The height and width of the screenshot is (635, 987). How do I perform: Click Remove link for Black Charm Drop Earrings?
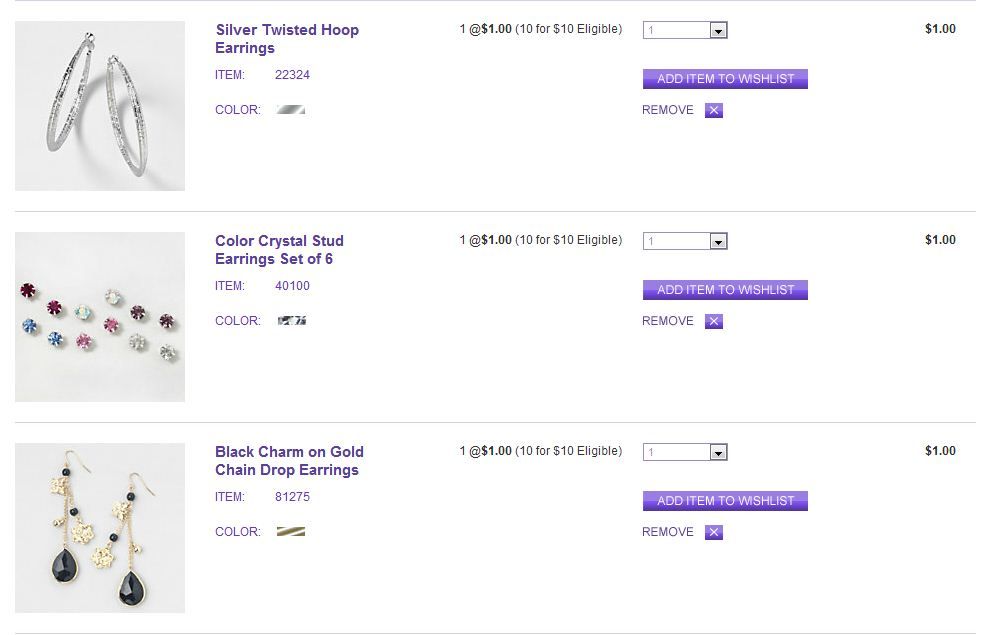pyautogui.click(x=667, y=532)
